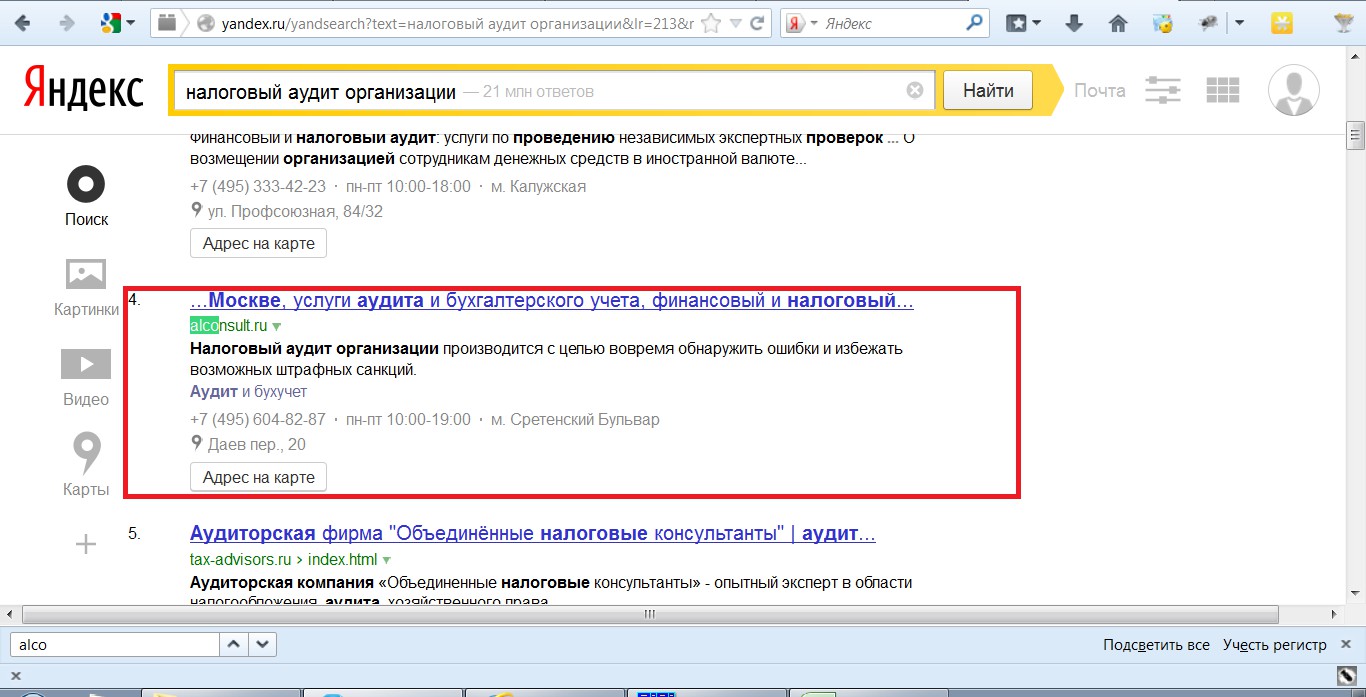This screenshot has height=697, width=1366.
Task: Expand the alconsult.ru result dropdown arrow
Action: (277, 327)
